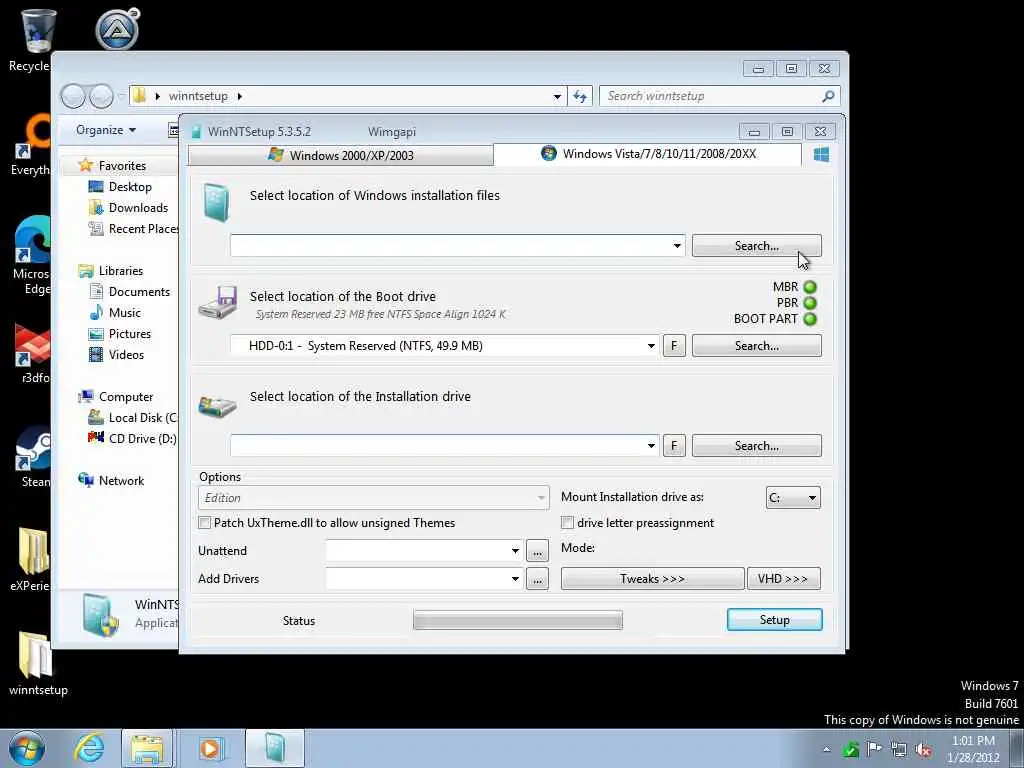Viewport: 1024px width, 768px height.
Task: Click the installation files box icon
Action: point(216,202)
